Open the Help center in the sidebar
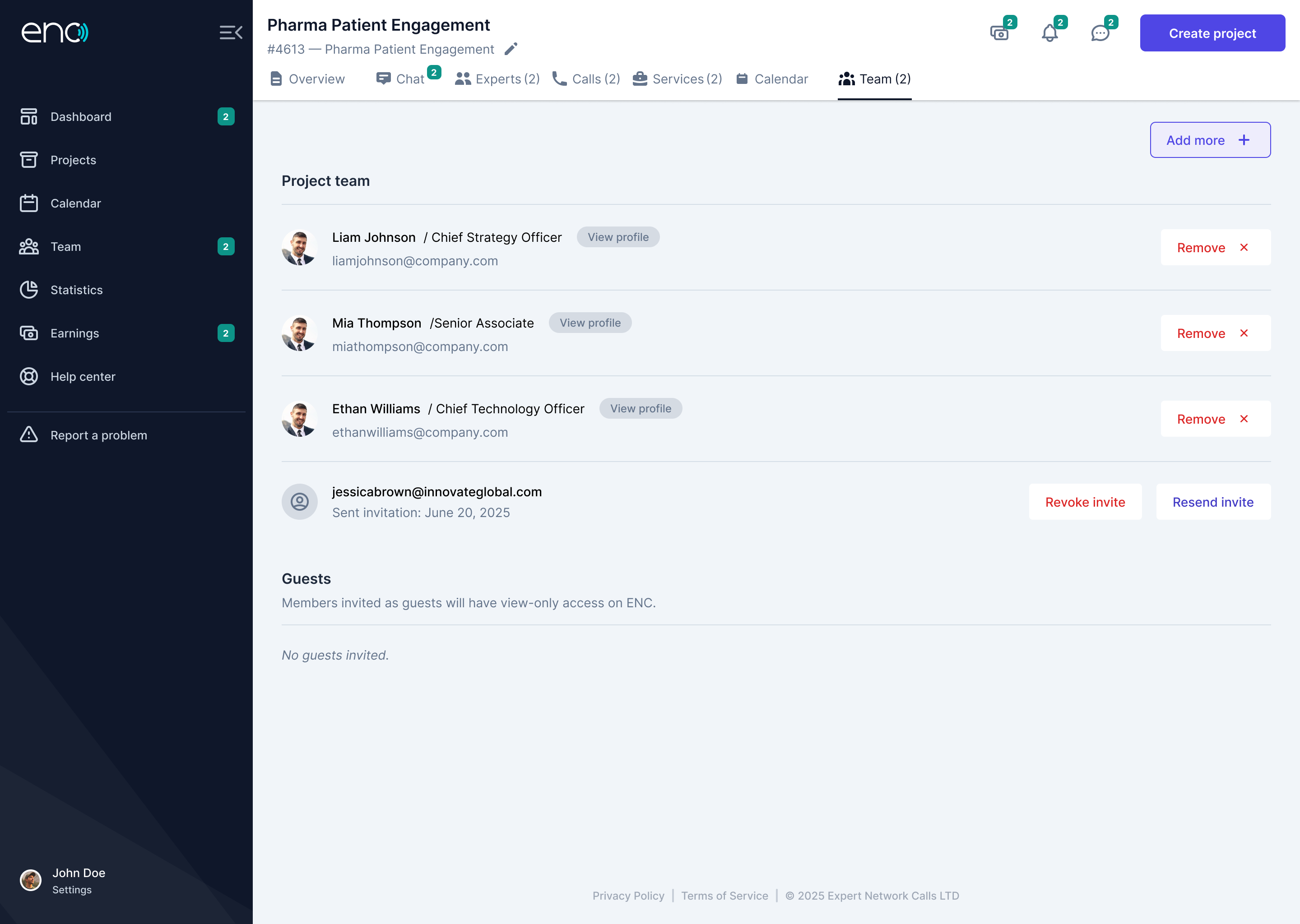This screenshot has width=1300, height=924. coord(83,376)
